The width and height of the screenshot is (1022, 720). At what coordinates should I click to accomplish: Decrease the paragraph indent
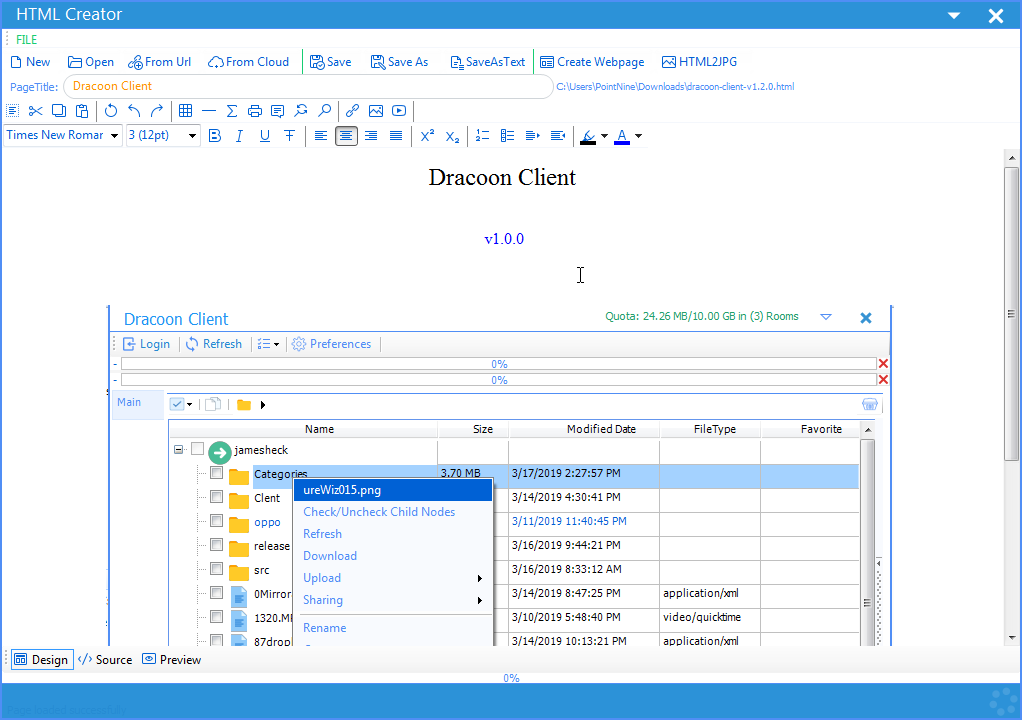[x=557, y=136]
